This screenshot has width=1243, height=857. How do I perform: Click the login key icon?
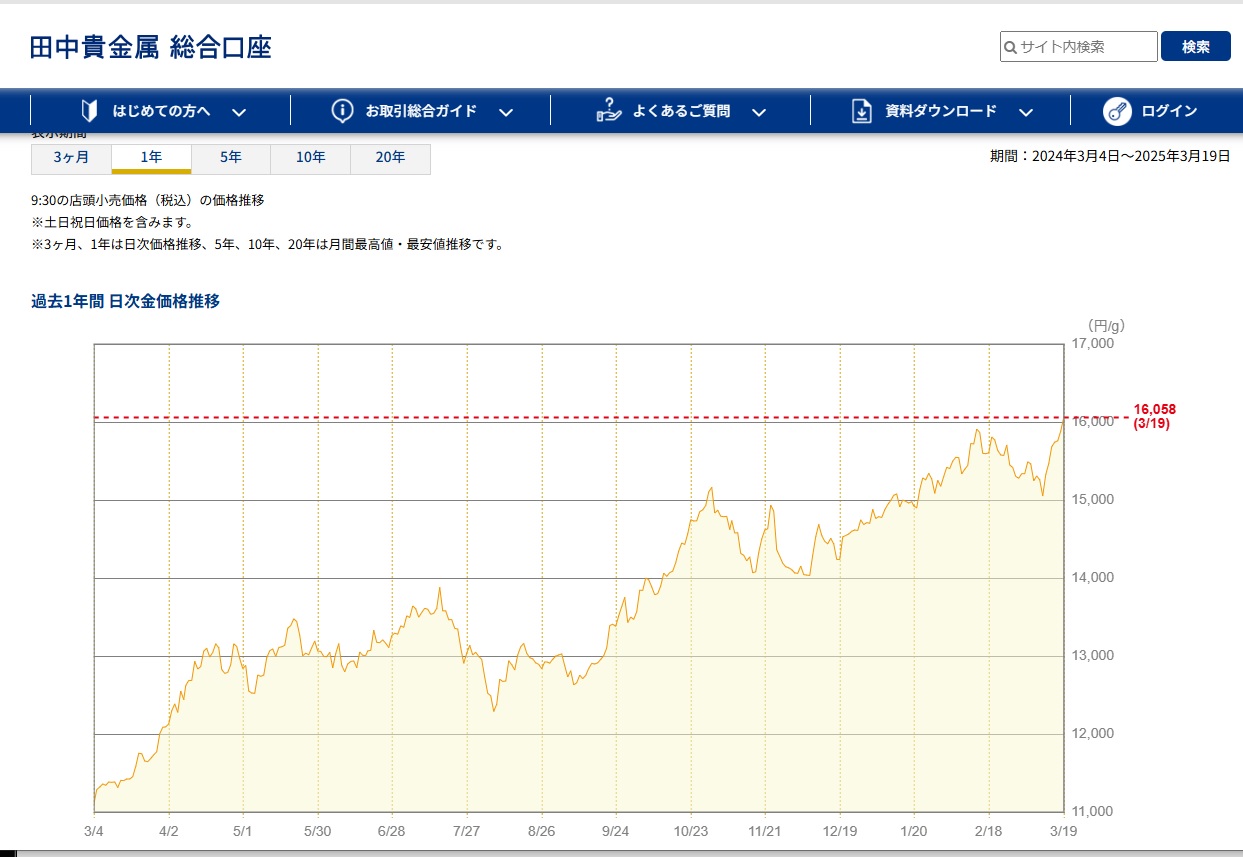[1117, 111]
